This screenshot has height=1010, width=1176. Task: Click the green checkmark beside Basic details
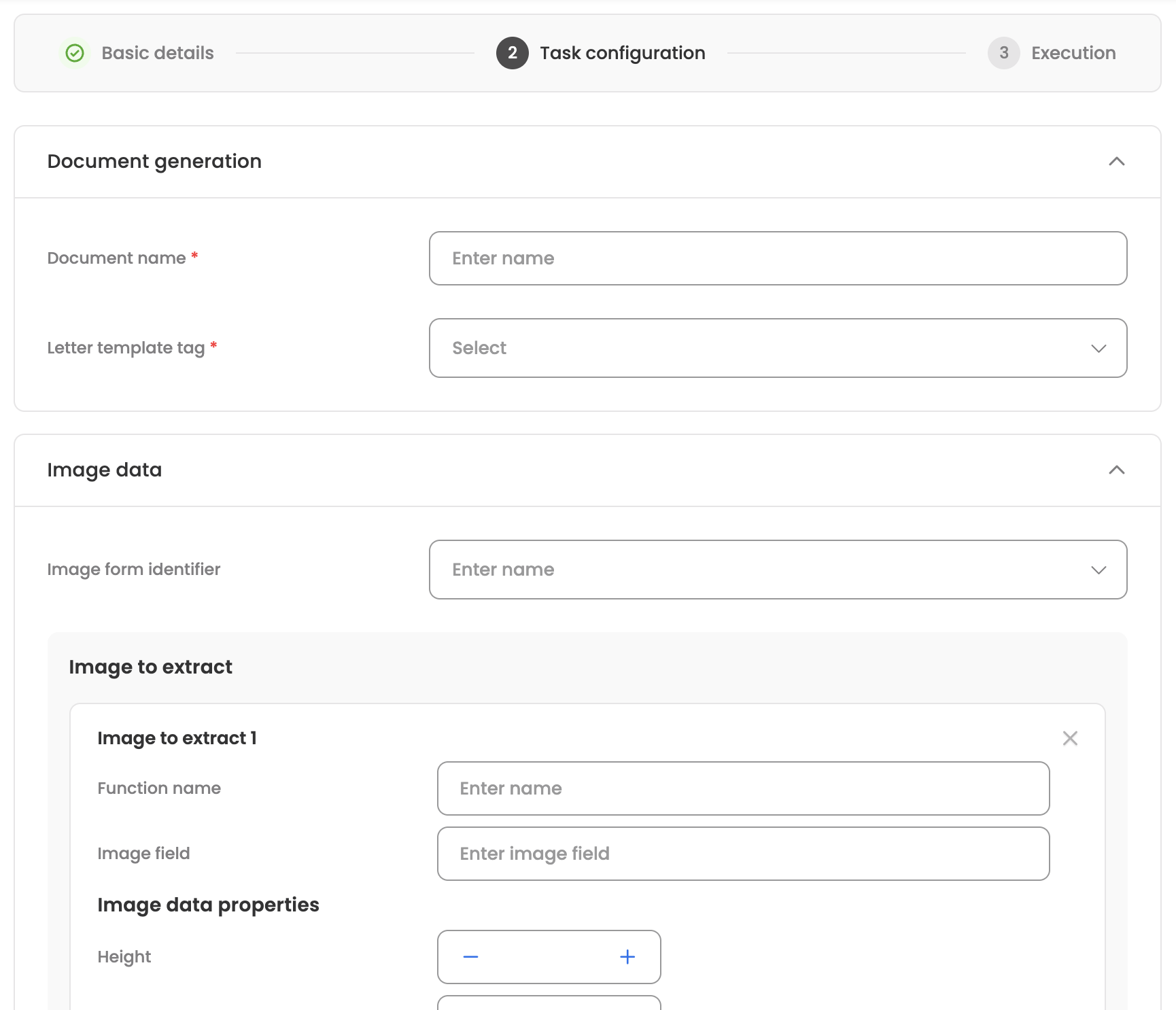click(75, 53)
